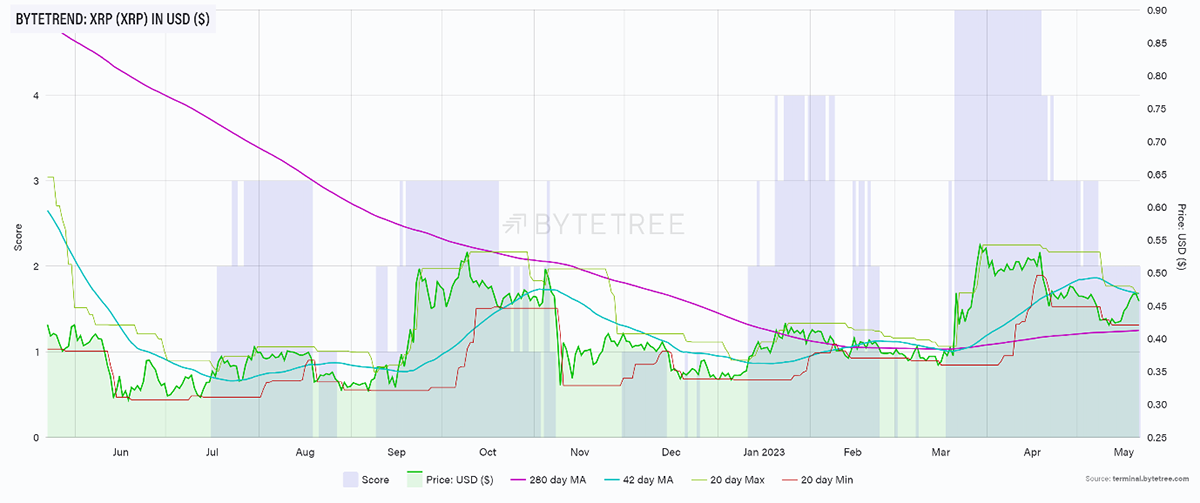Click the 0.90 tick on the price axis
Image resolution: width=1200 pixels, height=503 pixels.
tap(1155, 10)
